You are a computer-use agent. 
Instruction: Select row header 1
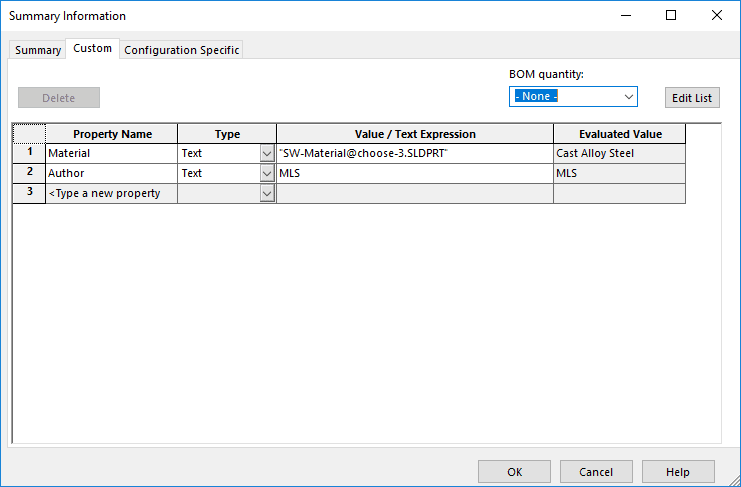tap(29, 154)
